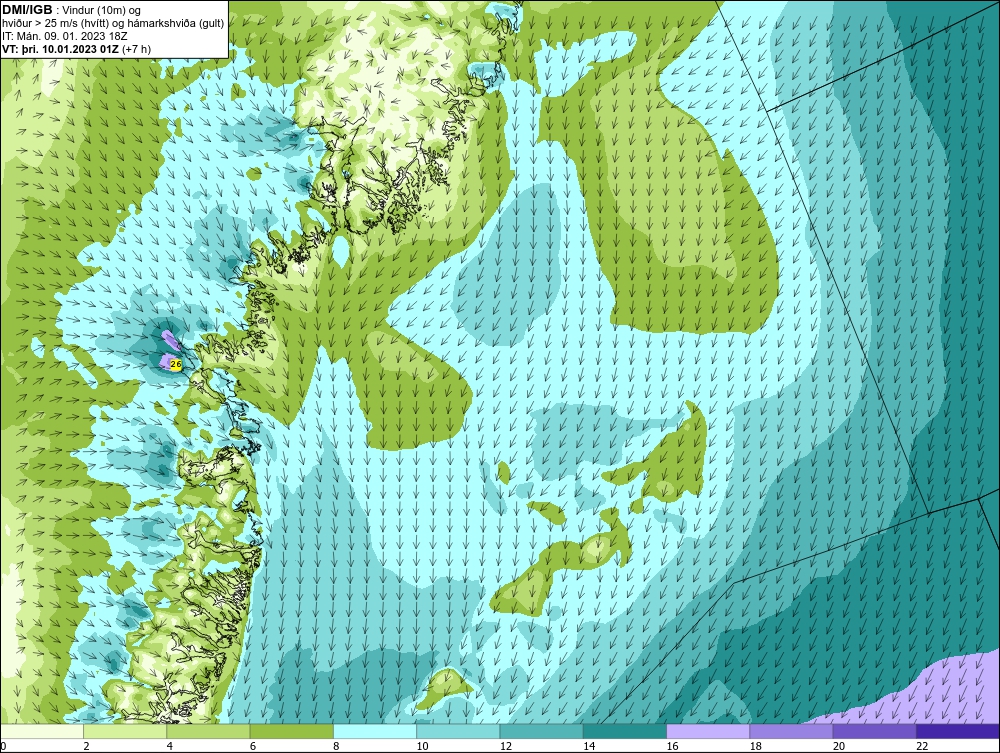This screenshot has width=1000, height=753.
Task: Click the legend label '16'
Action: coord(672,747)
